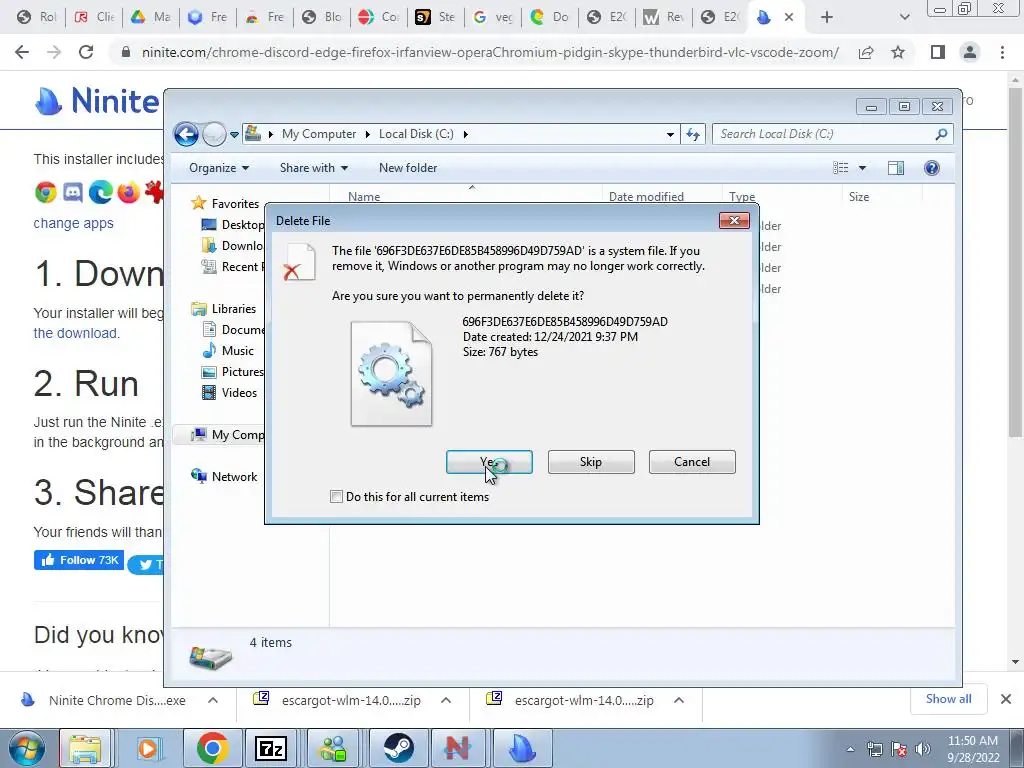This screenshot has height=768, width=1024.
Task: Toggle Chrome side panel icon
Action: pos(938,52)
